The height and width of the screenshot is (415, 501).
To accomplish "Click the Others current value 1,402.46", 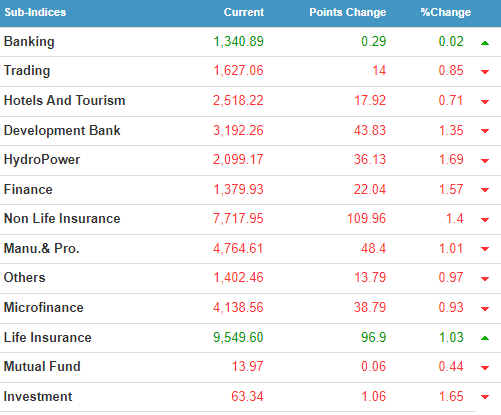I will (238, 277).
